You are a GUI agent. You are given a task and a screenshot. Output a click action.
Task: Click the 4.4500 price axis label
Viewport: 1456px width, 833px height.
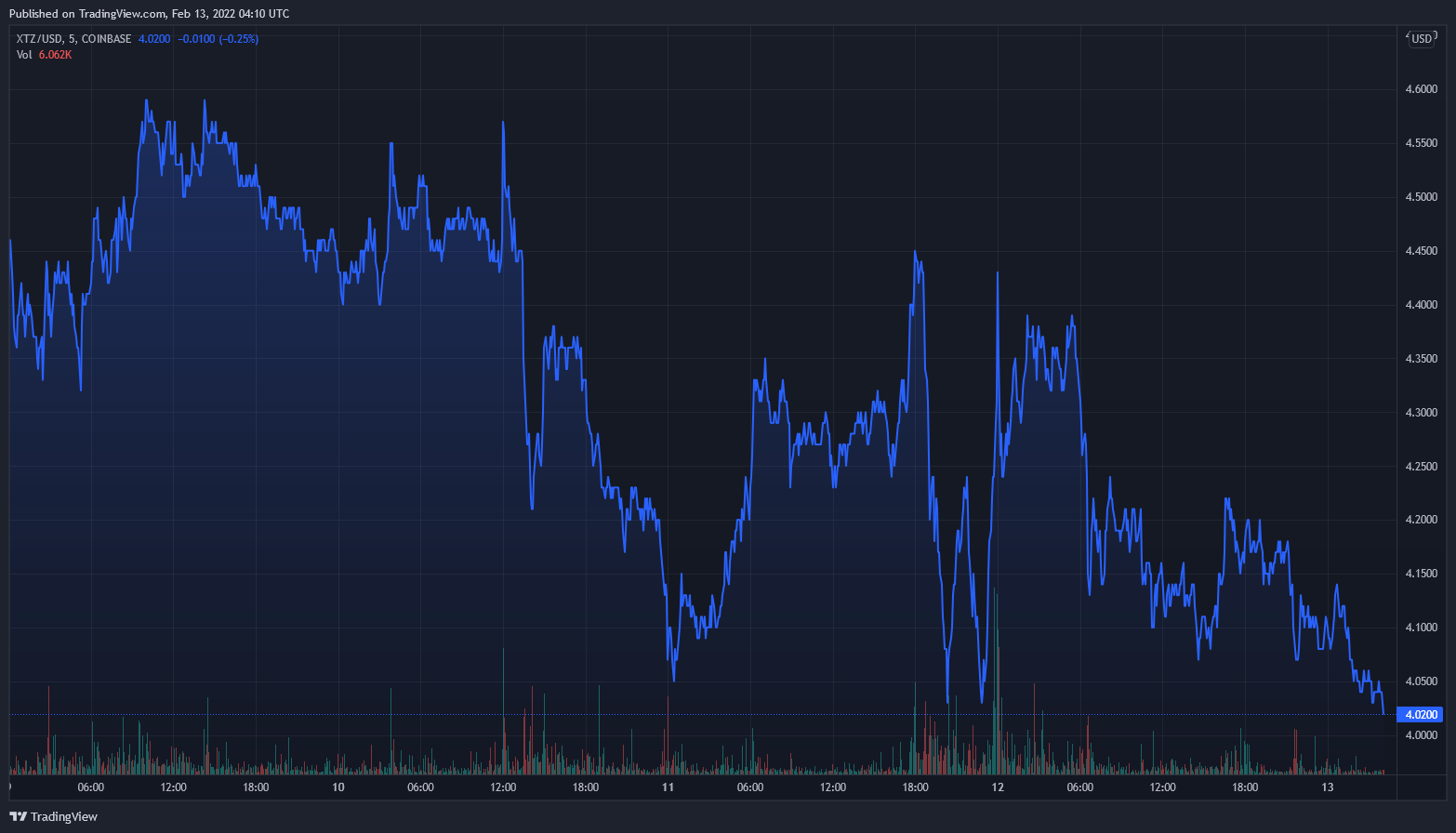pyautogui.click(x=1422, y=251)
